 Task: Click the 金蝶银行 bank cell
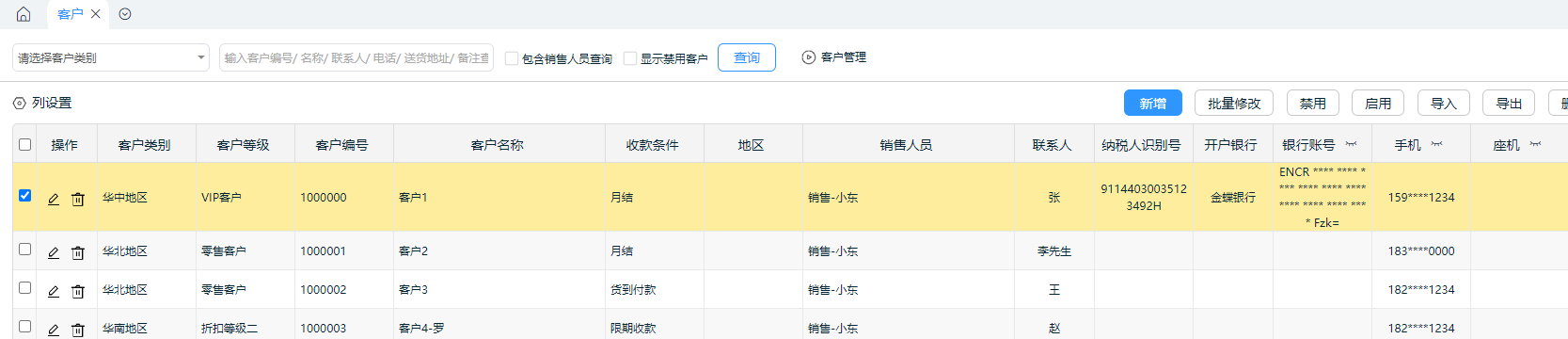pos(1233,198)
